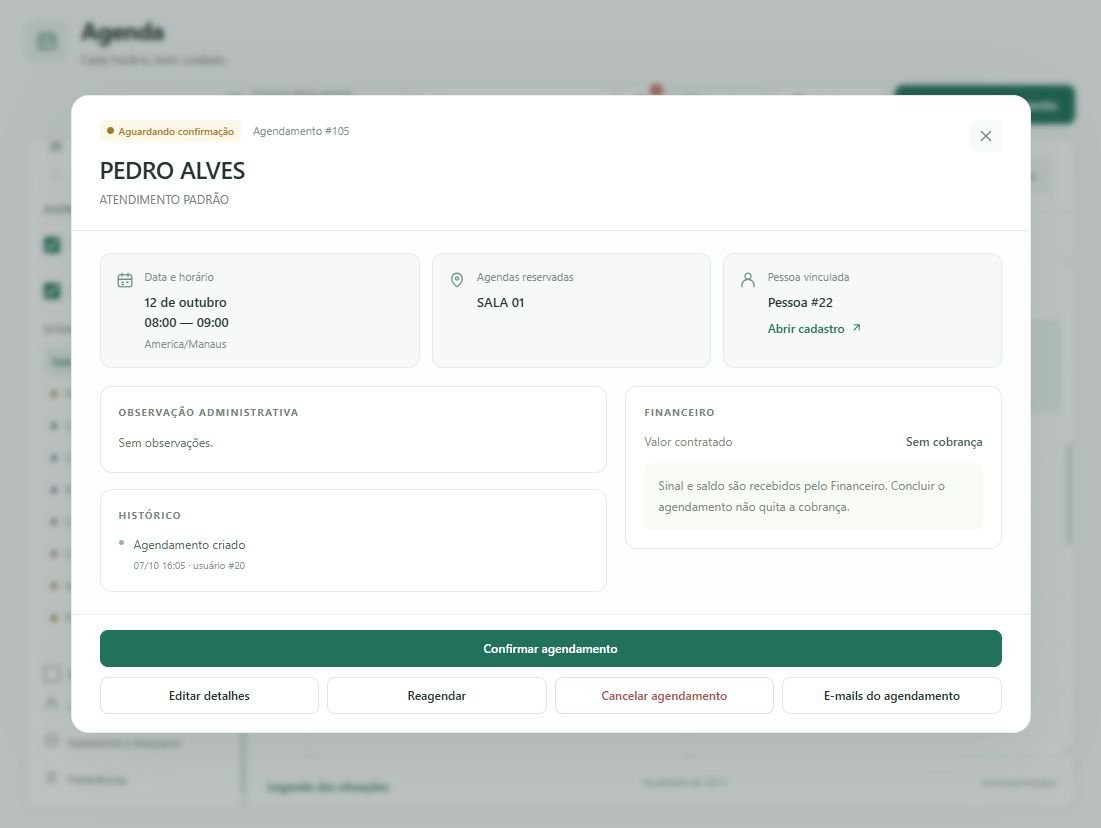
Task: Click the Pessoa #22 text
Action: (x=800, y=303)
